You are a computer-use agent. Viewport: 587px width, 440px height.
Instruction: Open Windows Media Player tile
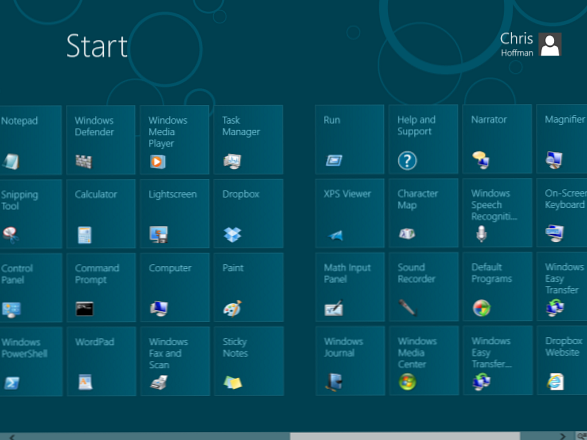[174, 140]
